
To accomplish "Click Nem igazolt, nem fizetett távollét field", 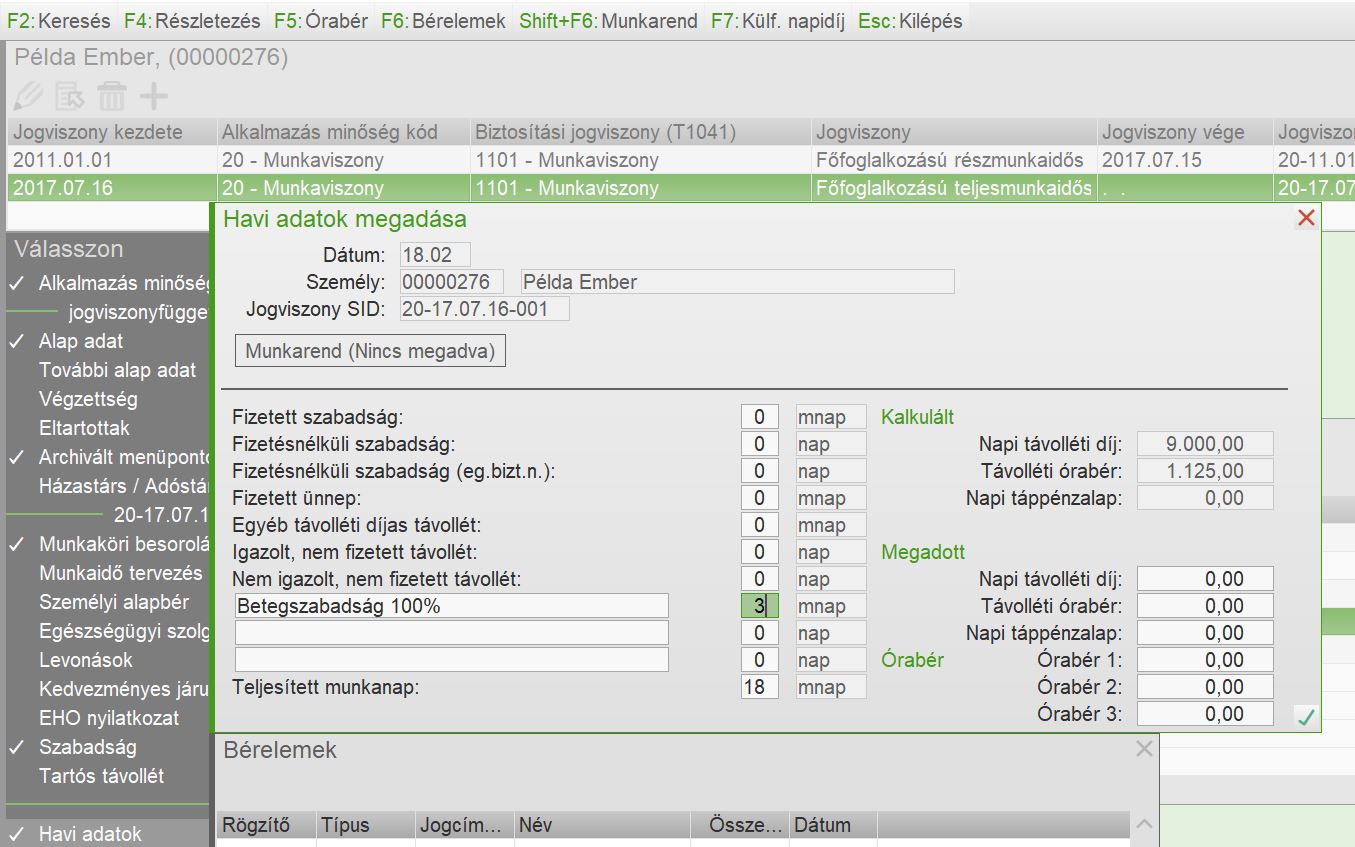I will 760,579.
